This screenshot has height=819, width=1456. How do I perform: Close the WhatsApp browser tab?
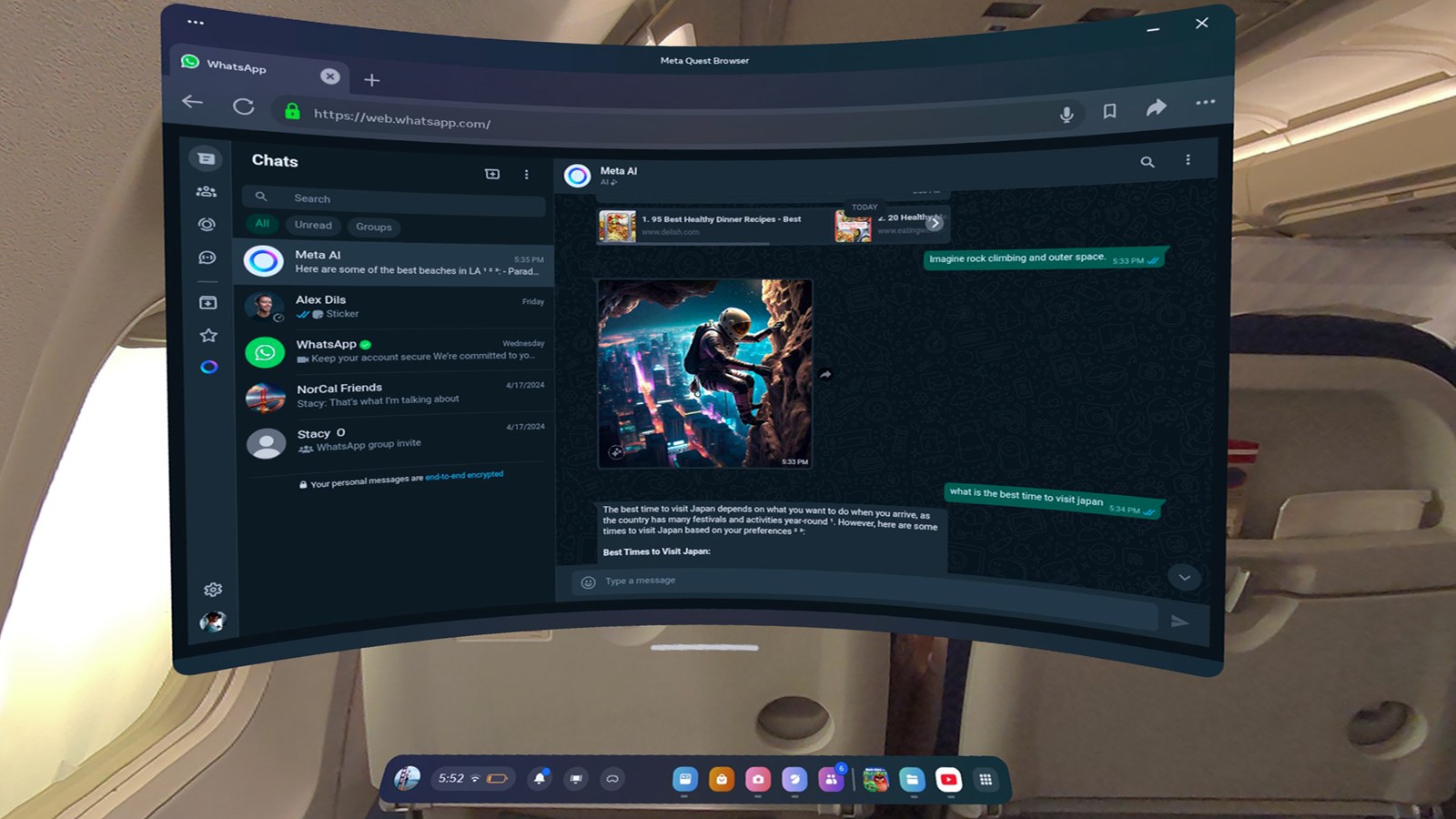pyautogui.click(x=330, y=76)
